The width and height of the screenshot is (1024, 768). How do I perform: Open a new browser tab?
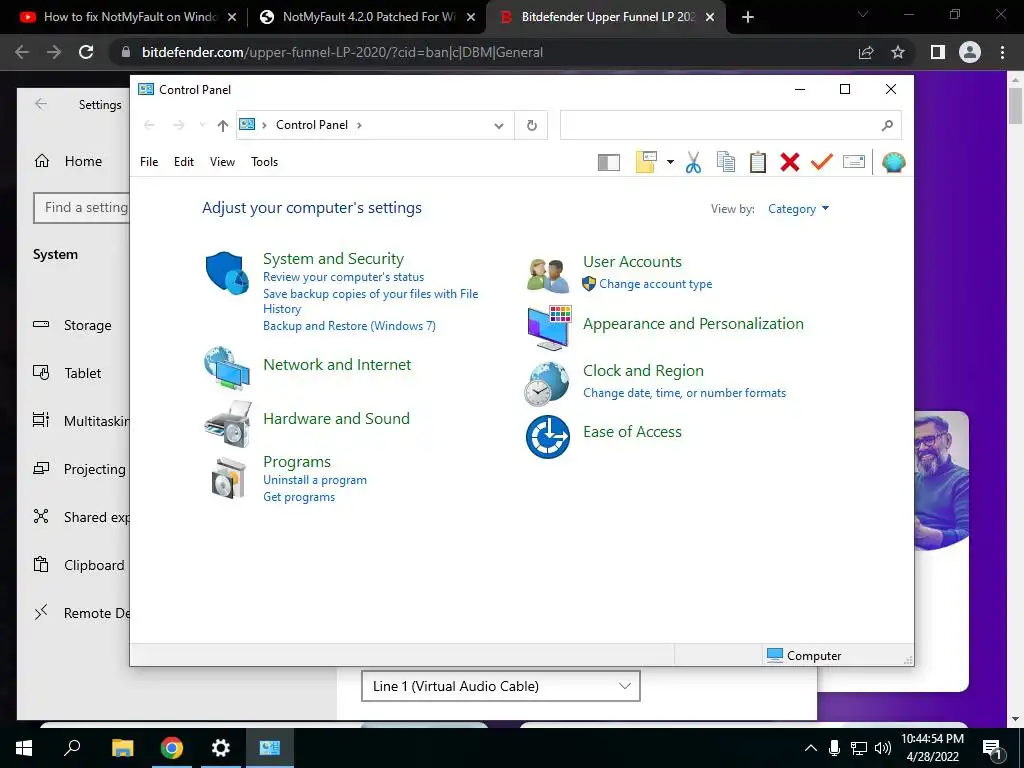[748, 17]
